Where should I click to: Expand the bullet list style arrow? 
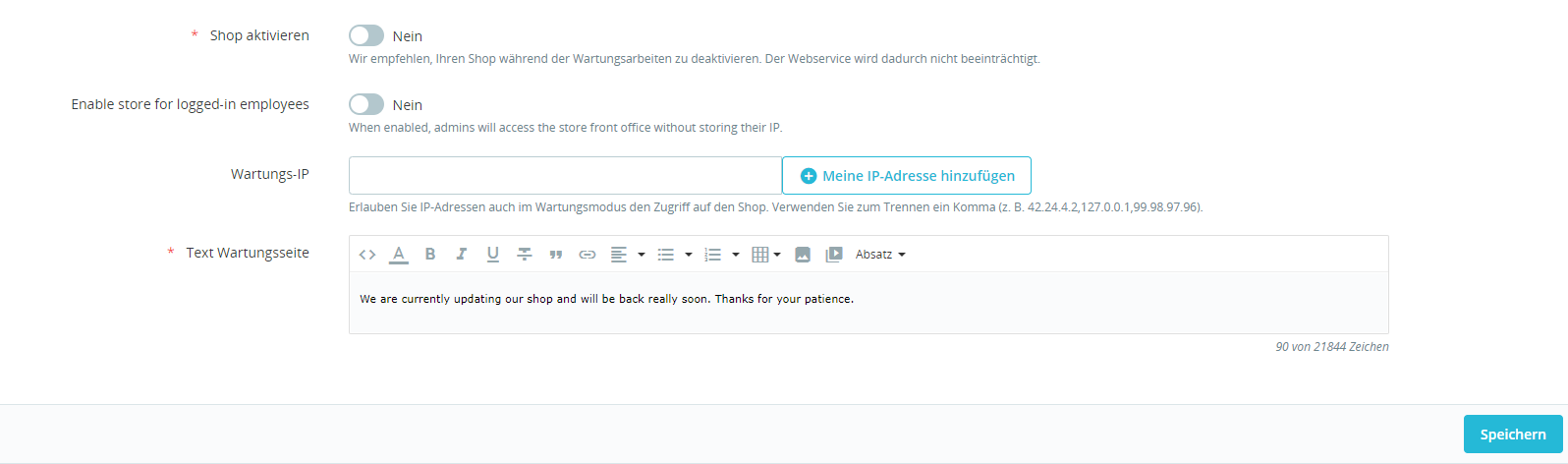689,255
